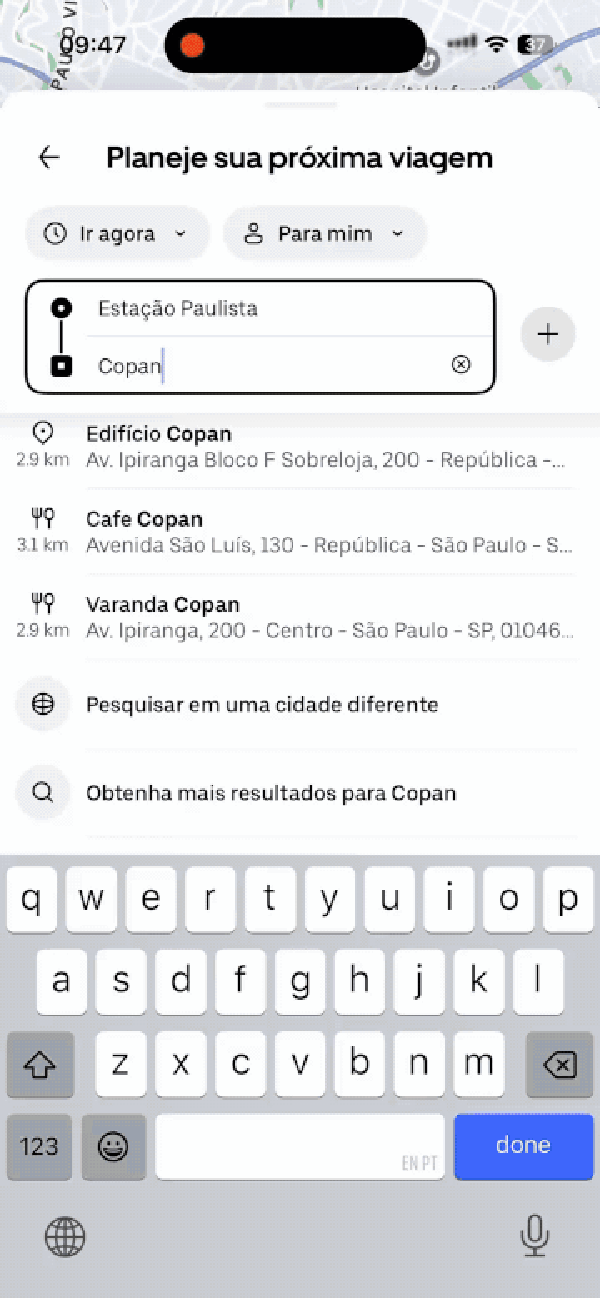Expand the Para mim rider selector
Viewport: 600px width, 1298px height.
325,233
